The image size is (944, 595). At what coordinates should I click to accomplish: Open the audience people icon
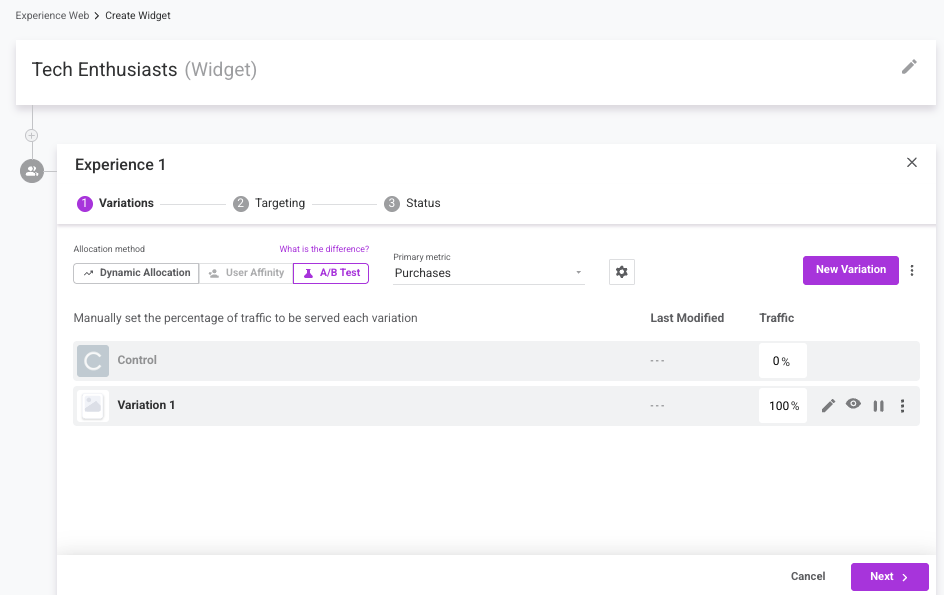tap(32, 171)
